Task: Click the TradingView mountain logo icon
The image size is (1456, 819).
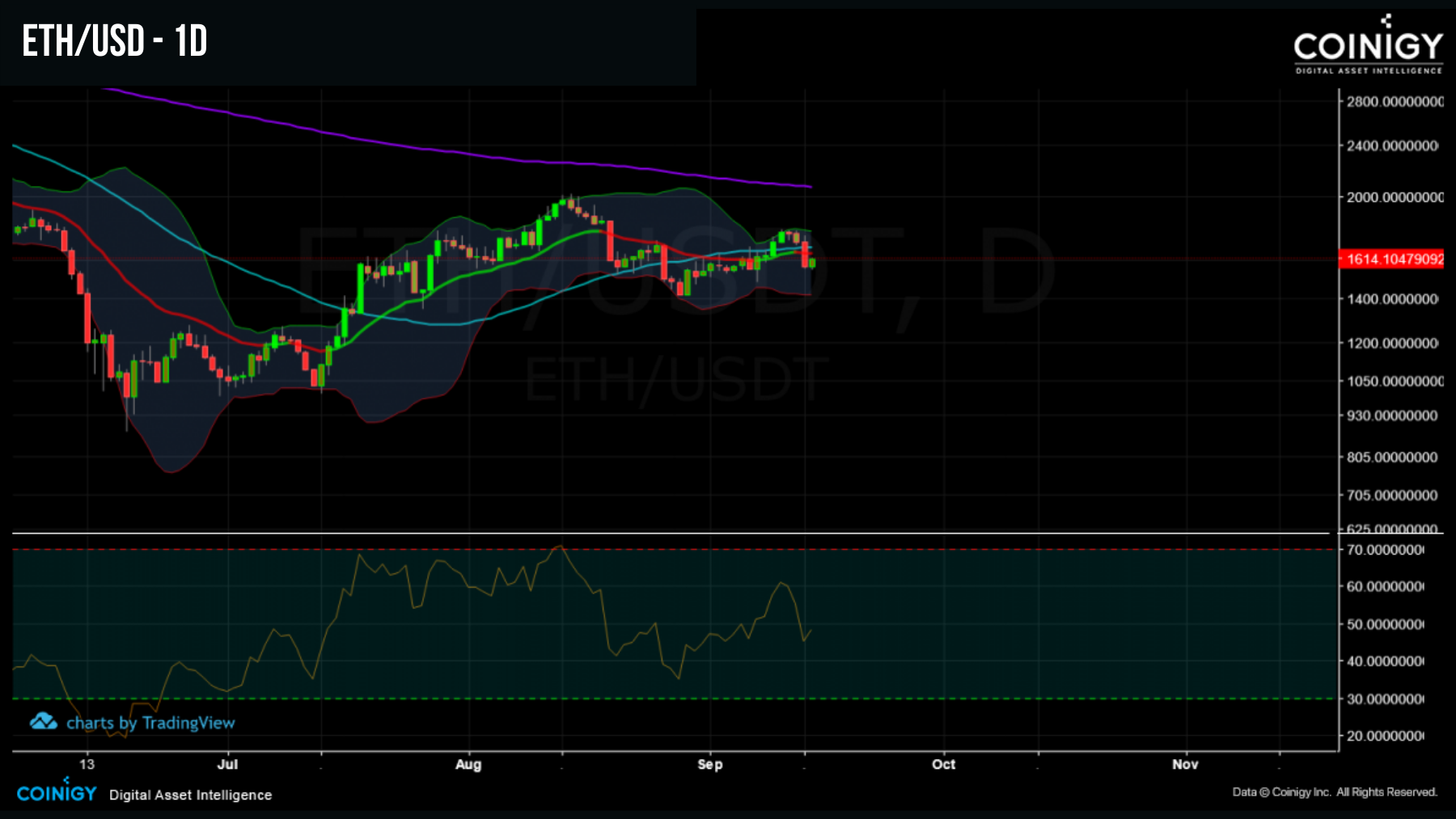Action: click(x=43, y=722)
